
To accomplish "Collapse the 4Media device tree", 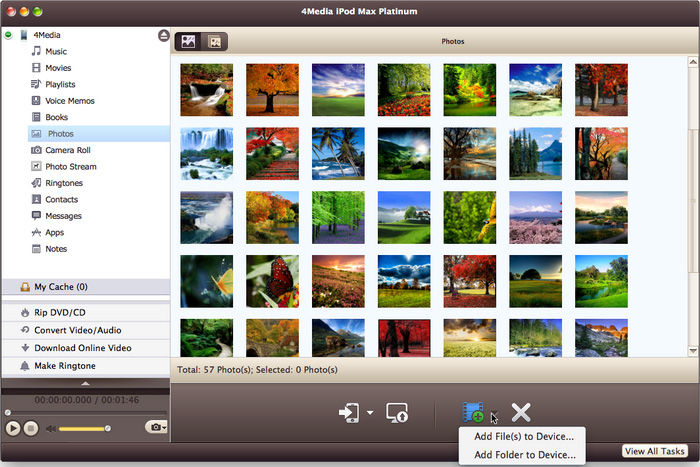I will click(9, 35).
